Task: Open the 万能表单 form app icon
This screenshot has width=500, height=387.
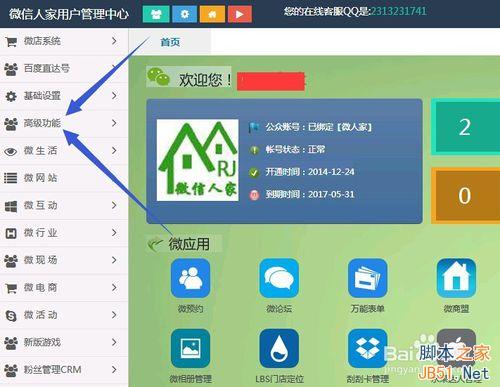Action: [x=368, y=278]
